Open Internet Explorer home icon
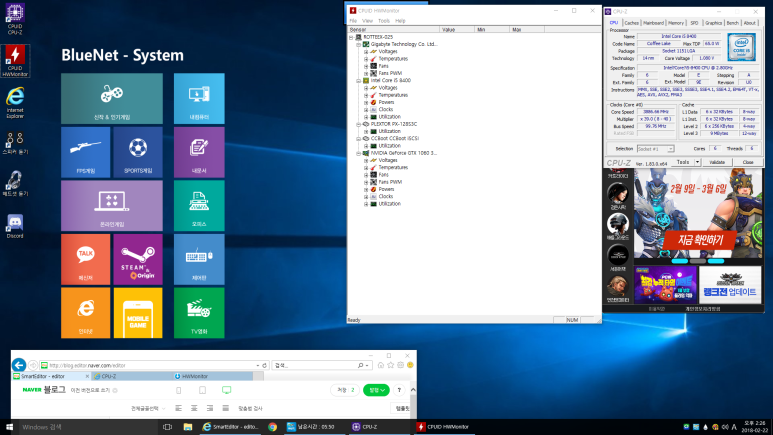The height and width of the screenshot is (435, 773). [x=381, y=365]
